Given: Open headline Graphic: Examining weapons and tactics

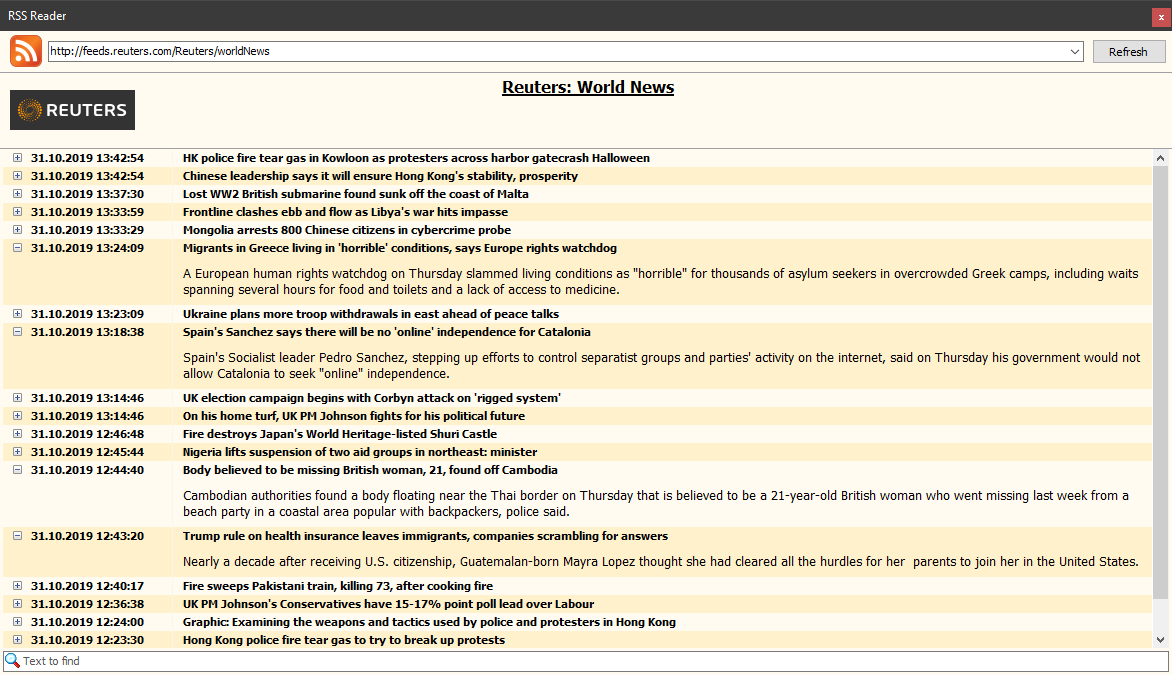Looking at the screenshot, I should 429,622.
